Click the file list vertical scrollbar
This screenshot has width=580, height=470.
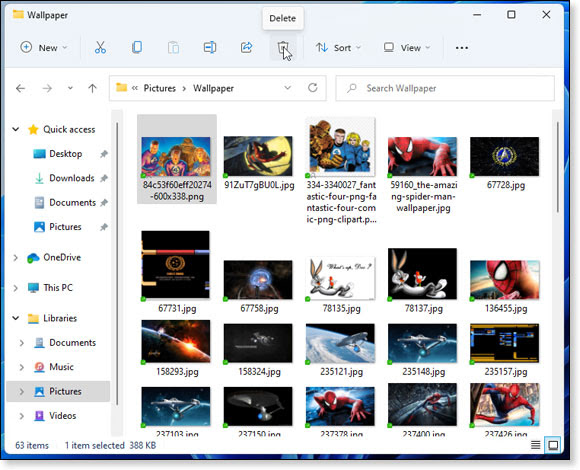(x=557, y=166)
